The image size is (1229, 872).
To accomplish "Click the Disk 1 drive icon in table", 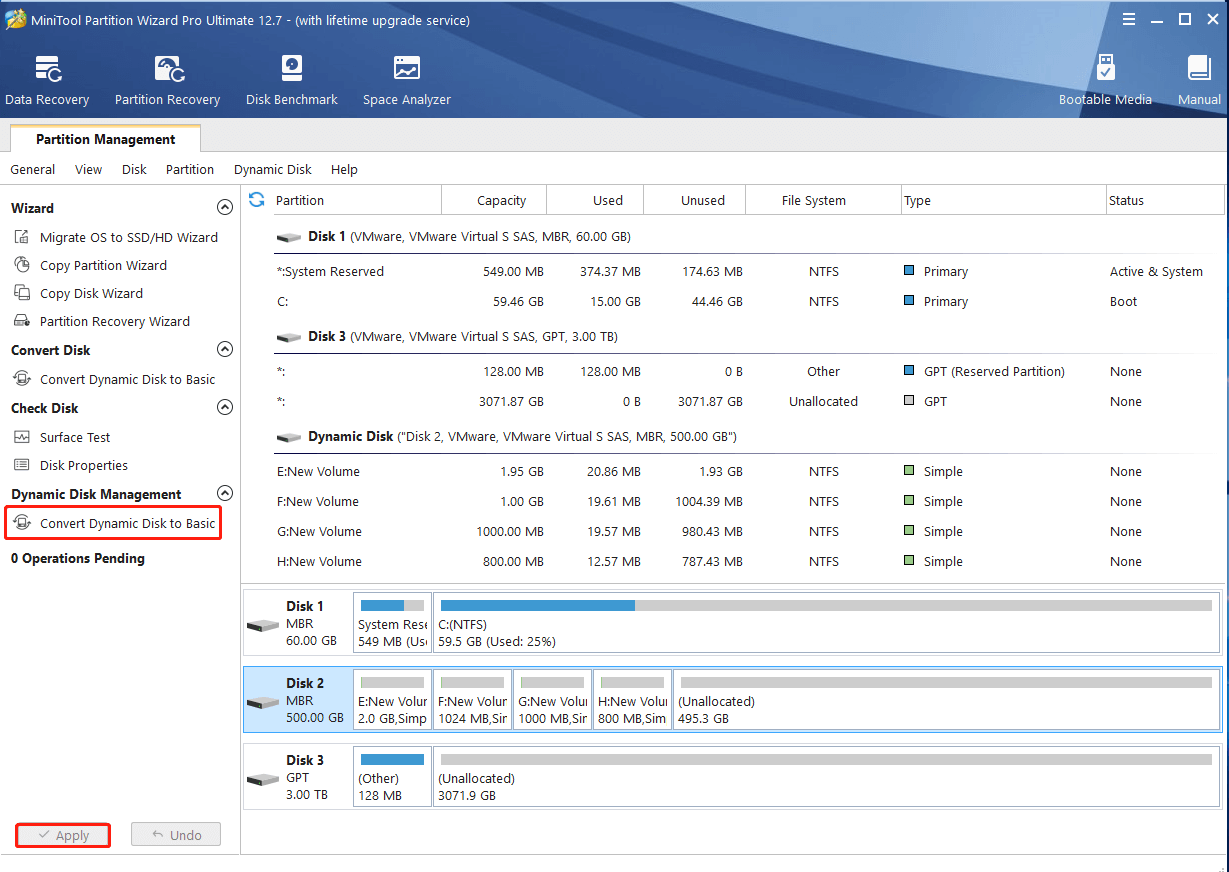I will tap(289, 237).
